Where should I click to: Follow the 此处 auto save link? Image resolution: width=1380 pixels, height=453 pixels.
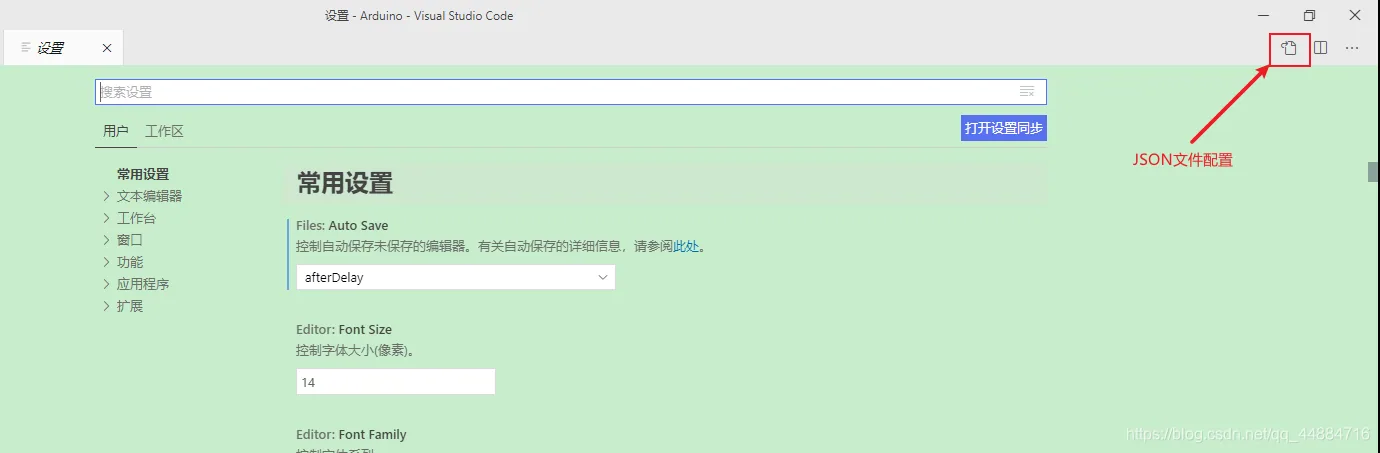coord(686,246)
